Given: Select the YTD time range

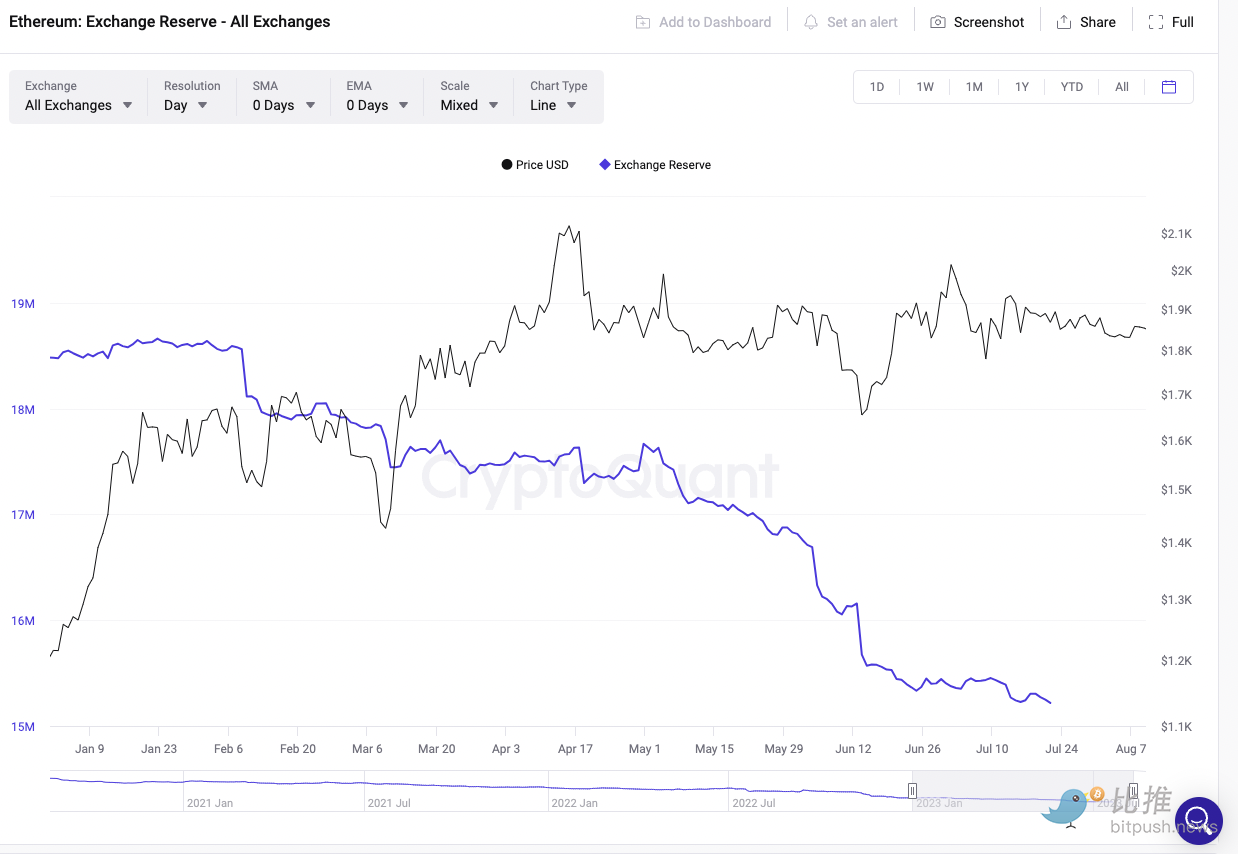Looking at the screenshot, I should coord(1071,87).
